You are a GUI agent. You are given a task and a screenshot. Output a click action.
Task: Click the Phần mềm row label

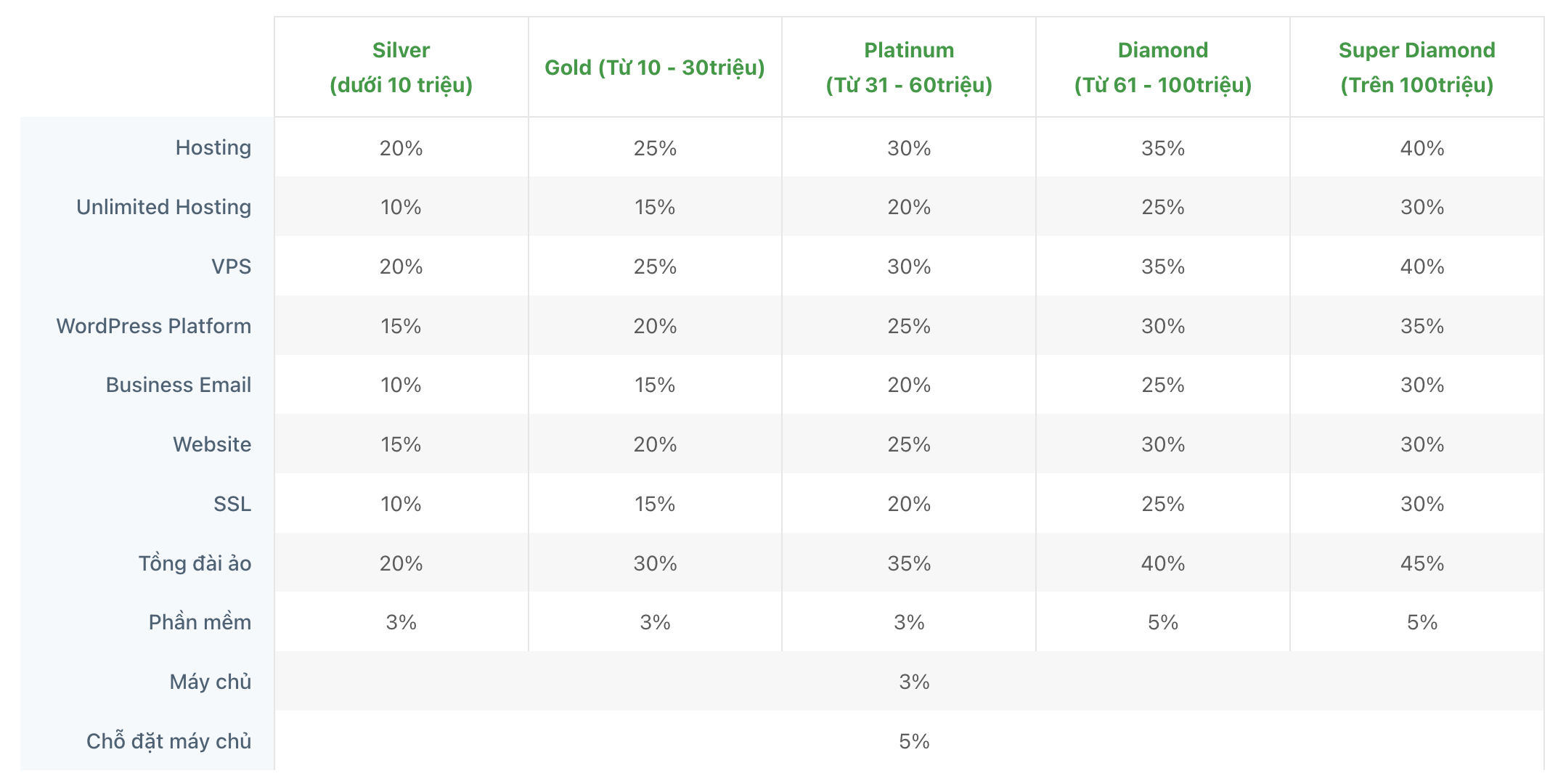click(200, 622)
